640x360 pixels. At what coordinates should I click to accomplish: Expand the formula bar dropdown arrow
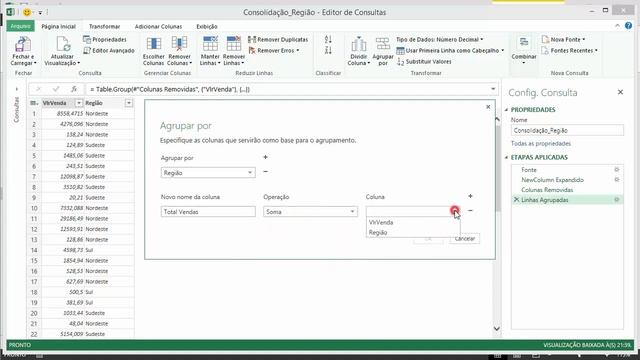point(493,89)
